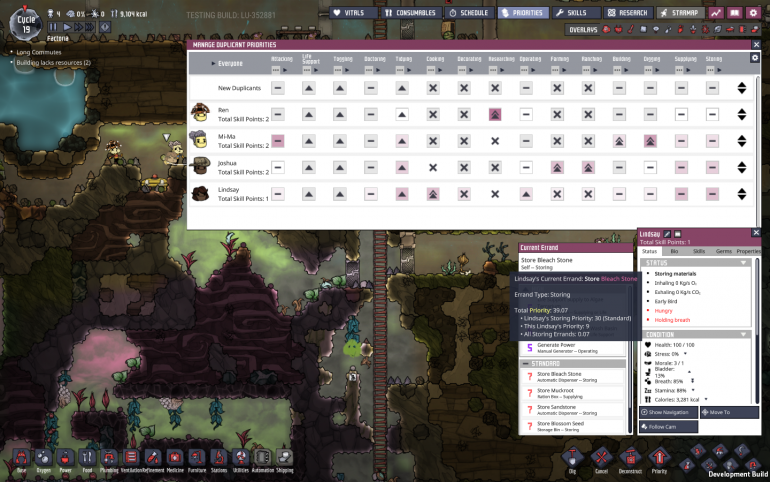Open the Vitals screen
The height and width of the screenshot is (482, 770).
pyautogui.click(x=354, y=13)
